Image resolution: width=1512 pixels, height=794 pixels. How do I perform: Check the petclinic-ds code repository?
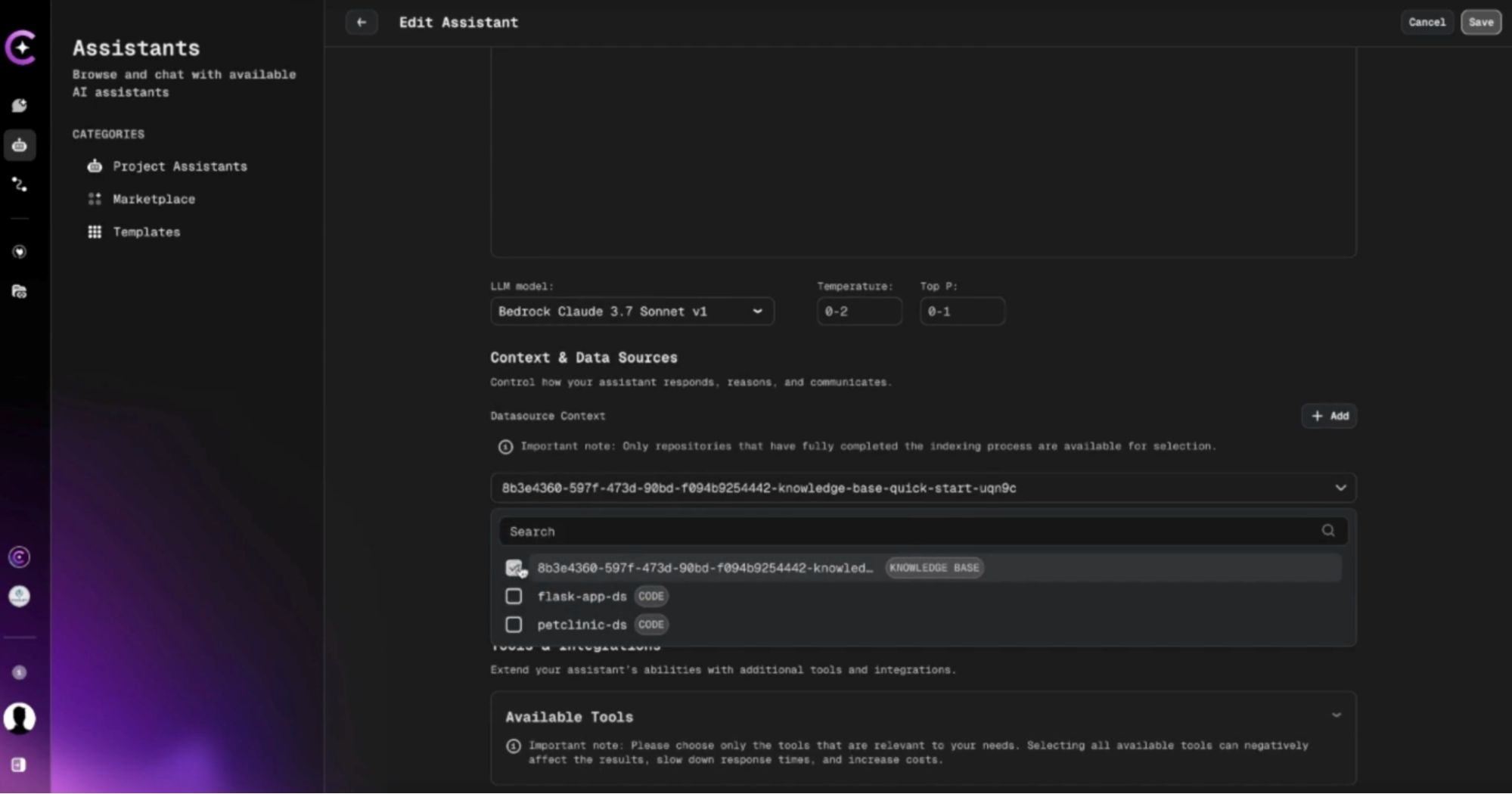click(514, 625)
